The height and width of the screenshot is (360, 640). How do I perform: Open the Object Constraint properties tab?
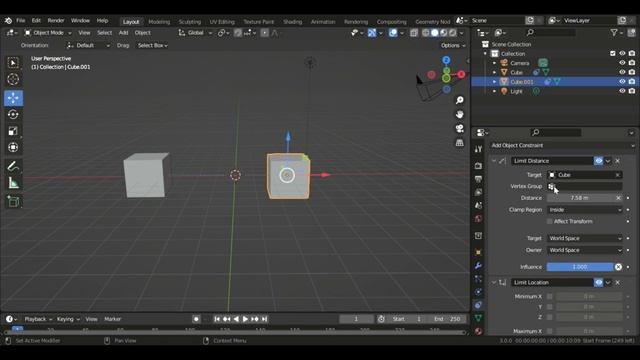point(478,305)
